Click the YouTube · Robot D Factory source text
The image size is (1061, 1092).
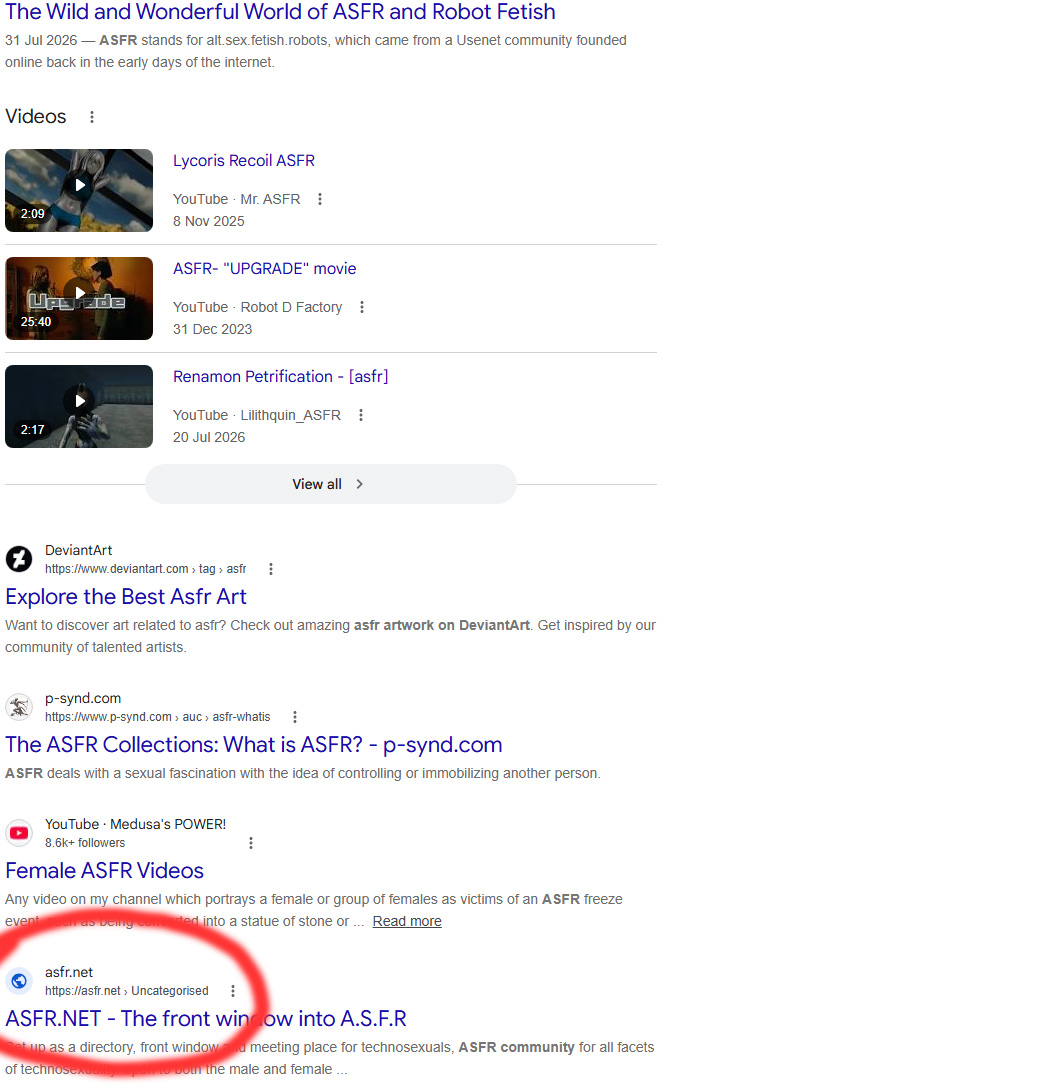[257, 307]
